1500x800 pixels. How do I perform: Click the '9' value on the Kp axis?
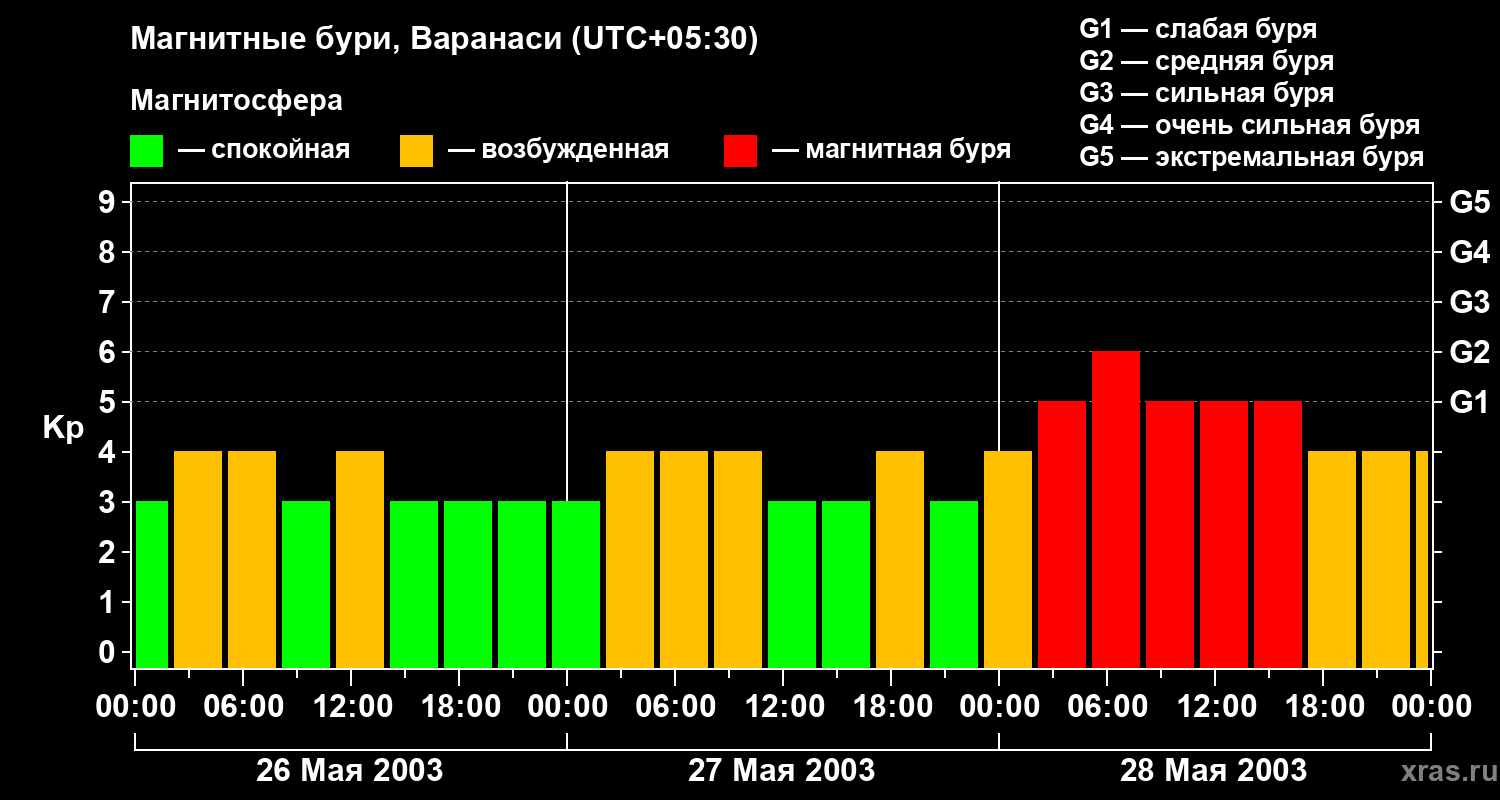pyautogui.click(x=108, y=202)
